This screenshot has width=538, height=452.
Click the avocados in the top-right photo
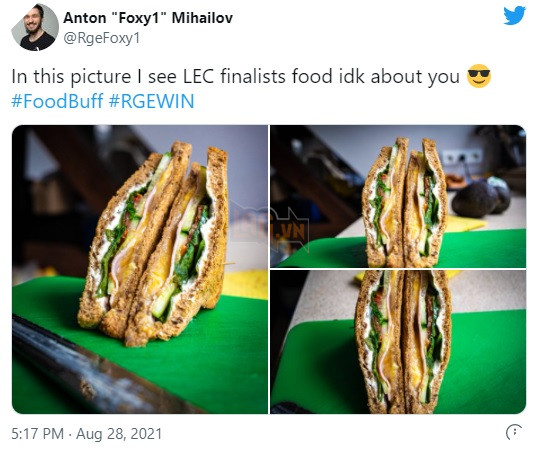tap(482, 197)
